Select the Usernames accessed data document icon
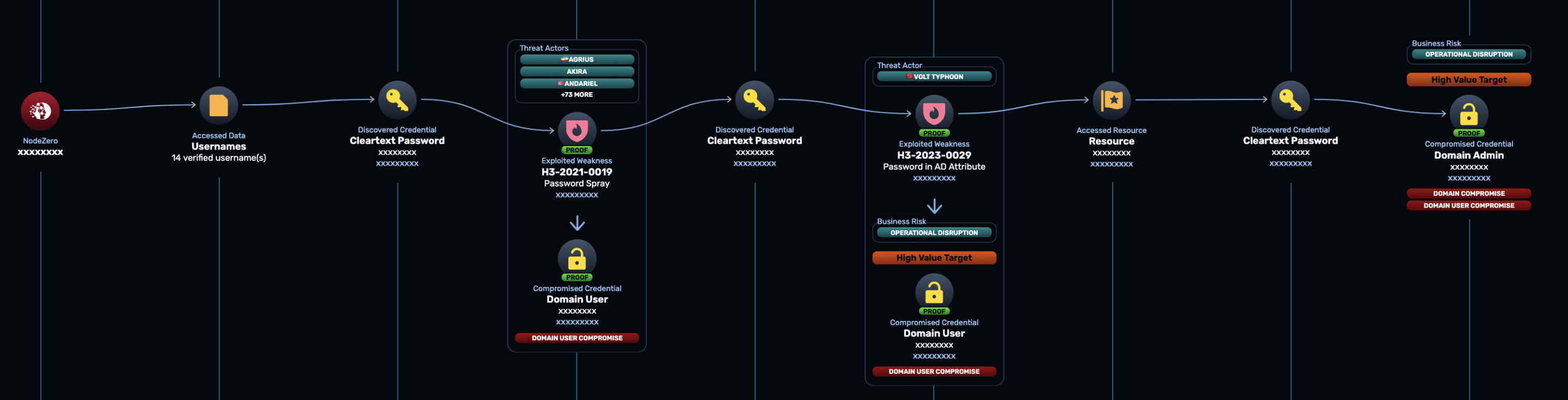Image resolution: width=1568 pixels, height=400 pixels. click(x=218, y=105)
